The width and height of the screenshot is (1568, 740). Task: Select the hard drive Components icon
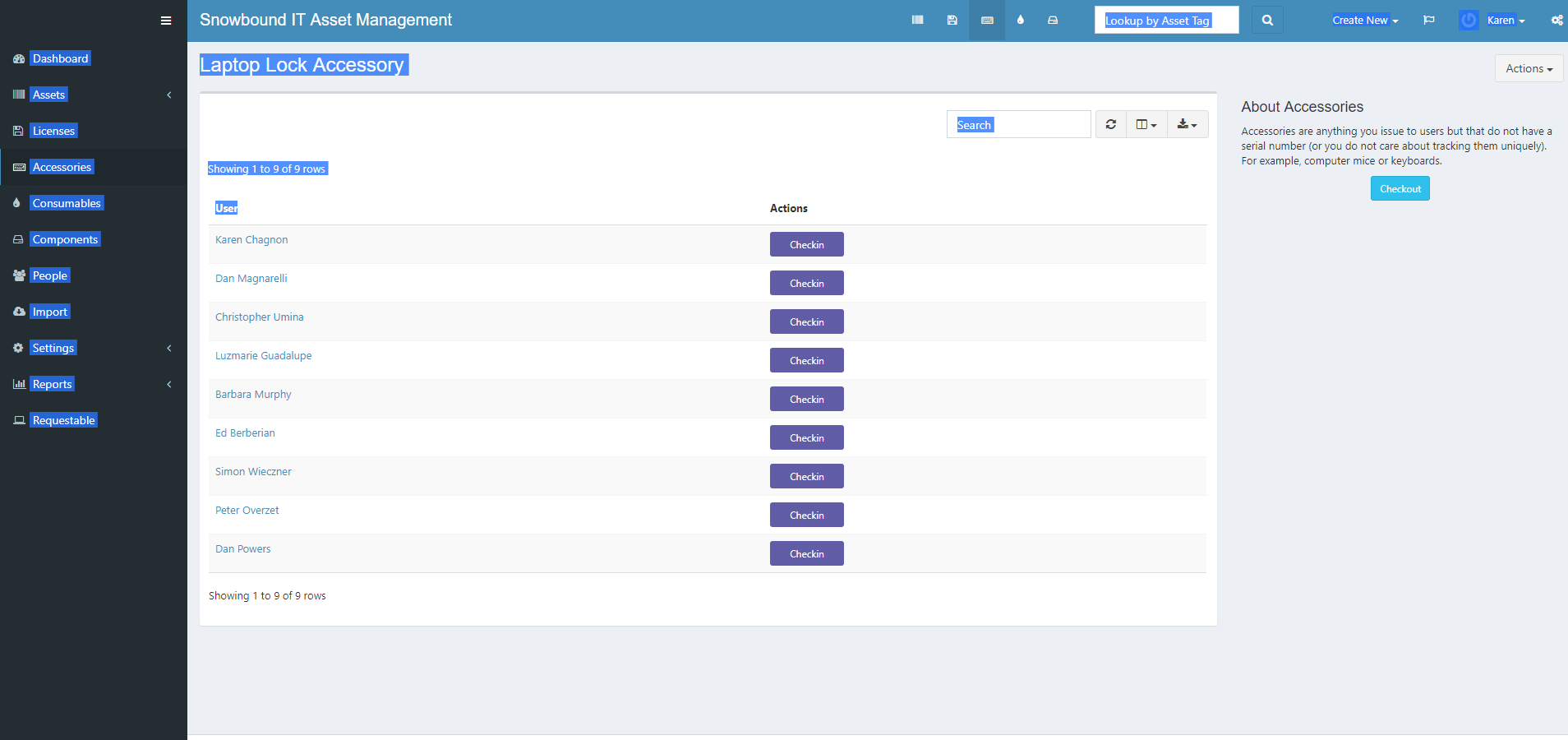tap(1053, 20)
